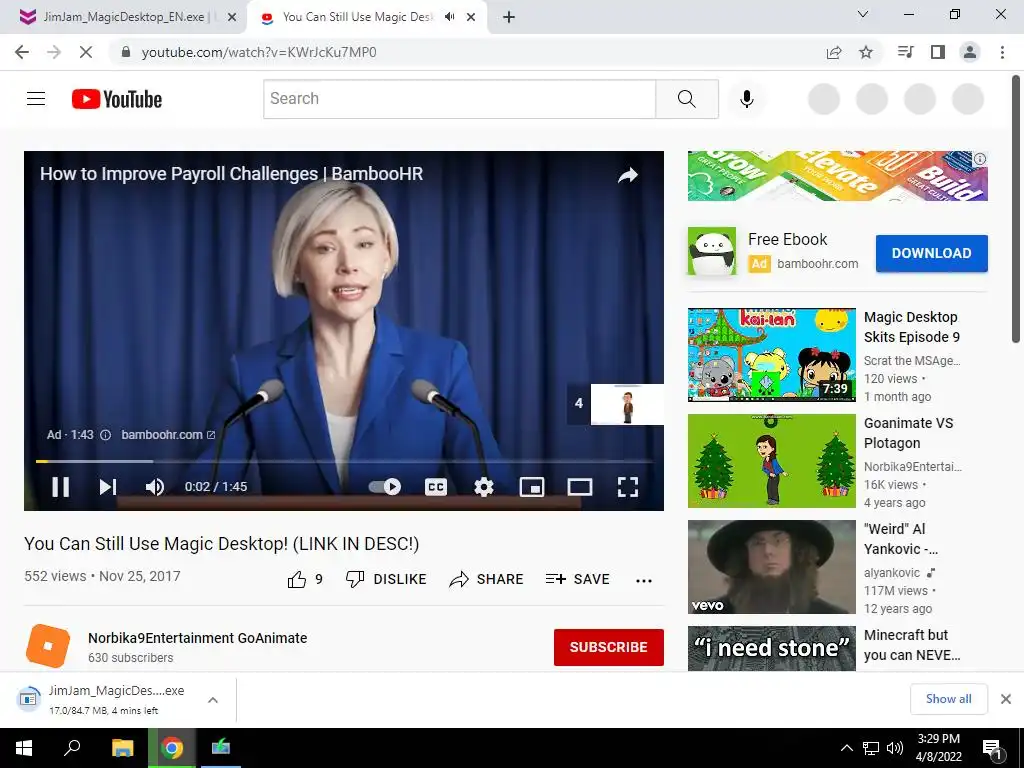This screenshot has width=1024, height=768.
Task: Open "Weird" Al Yankovic video thumbnail
Action: pyautogui.click(x=771, y=567)
